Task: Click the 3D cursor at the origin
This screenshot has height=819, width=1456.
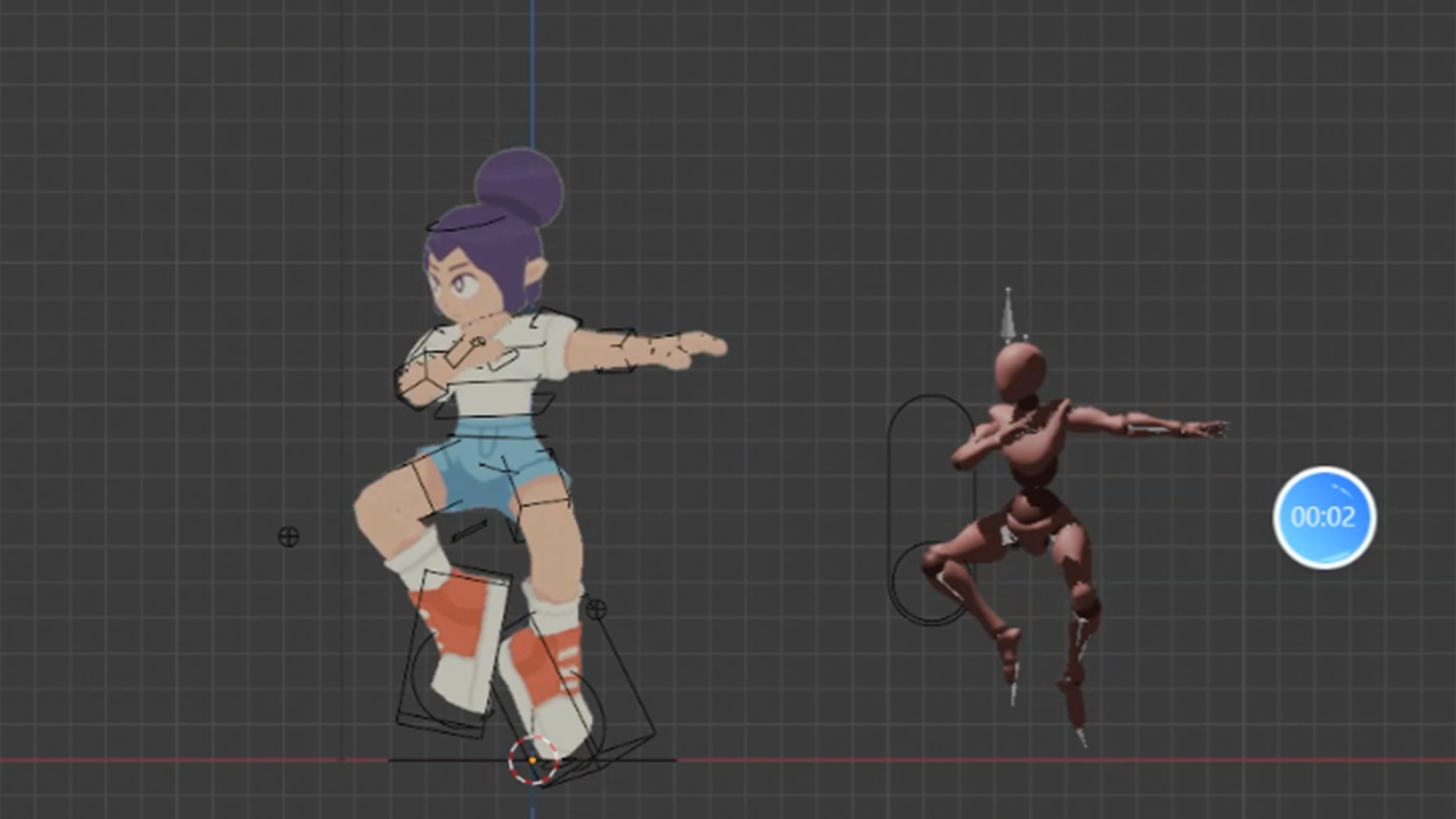Action: [x=532, y=760]
